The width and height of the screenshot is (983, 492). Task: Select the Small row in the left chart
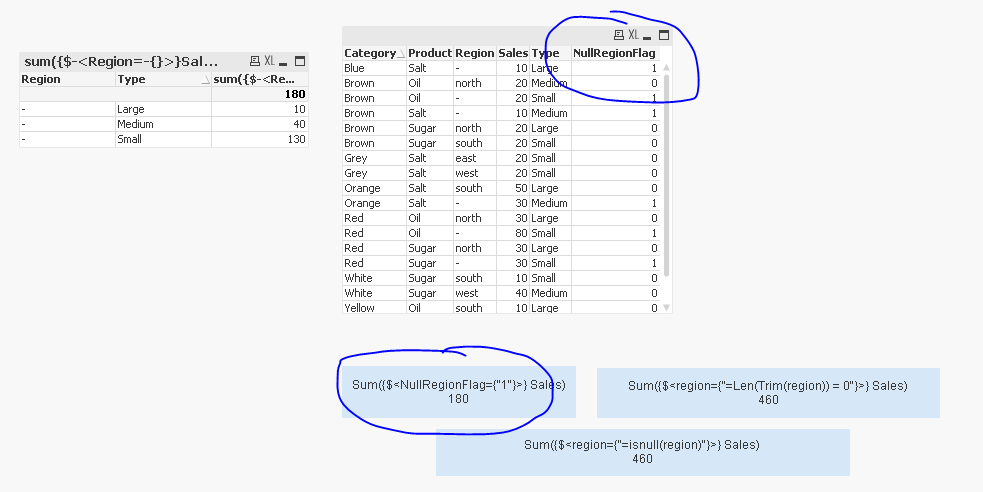(164, 139)
